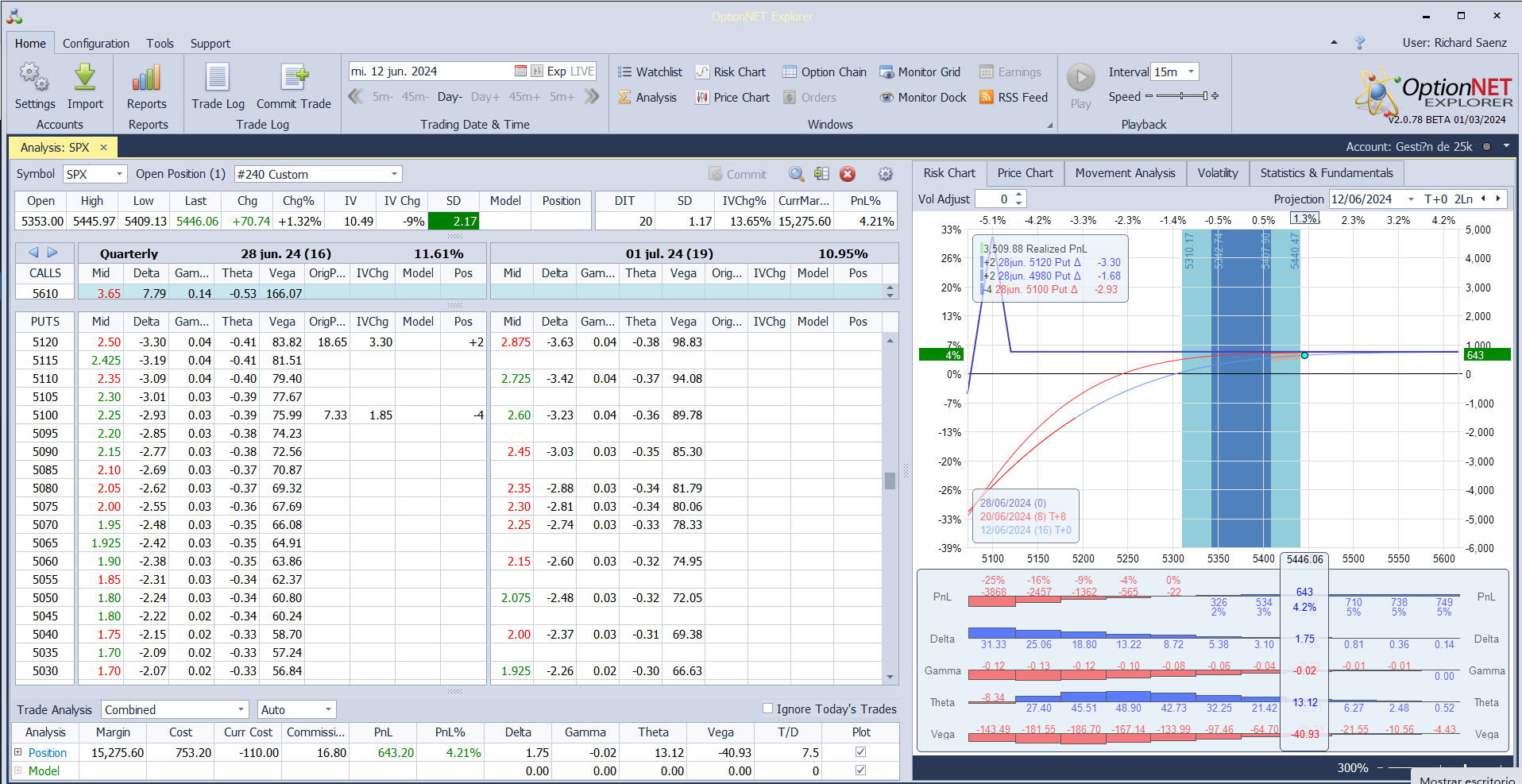Image resolution: width=1522 pixels, height=784 pixels.
Task: Switch to the Support ribbon tab
Action: pos(211,44)
